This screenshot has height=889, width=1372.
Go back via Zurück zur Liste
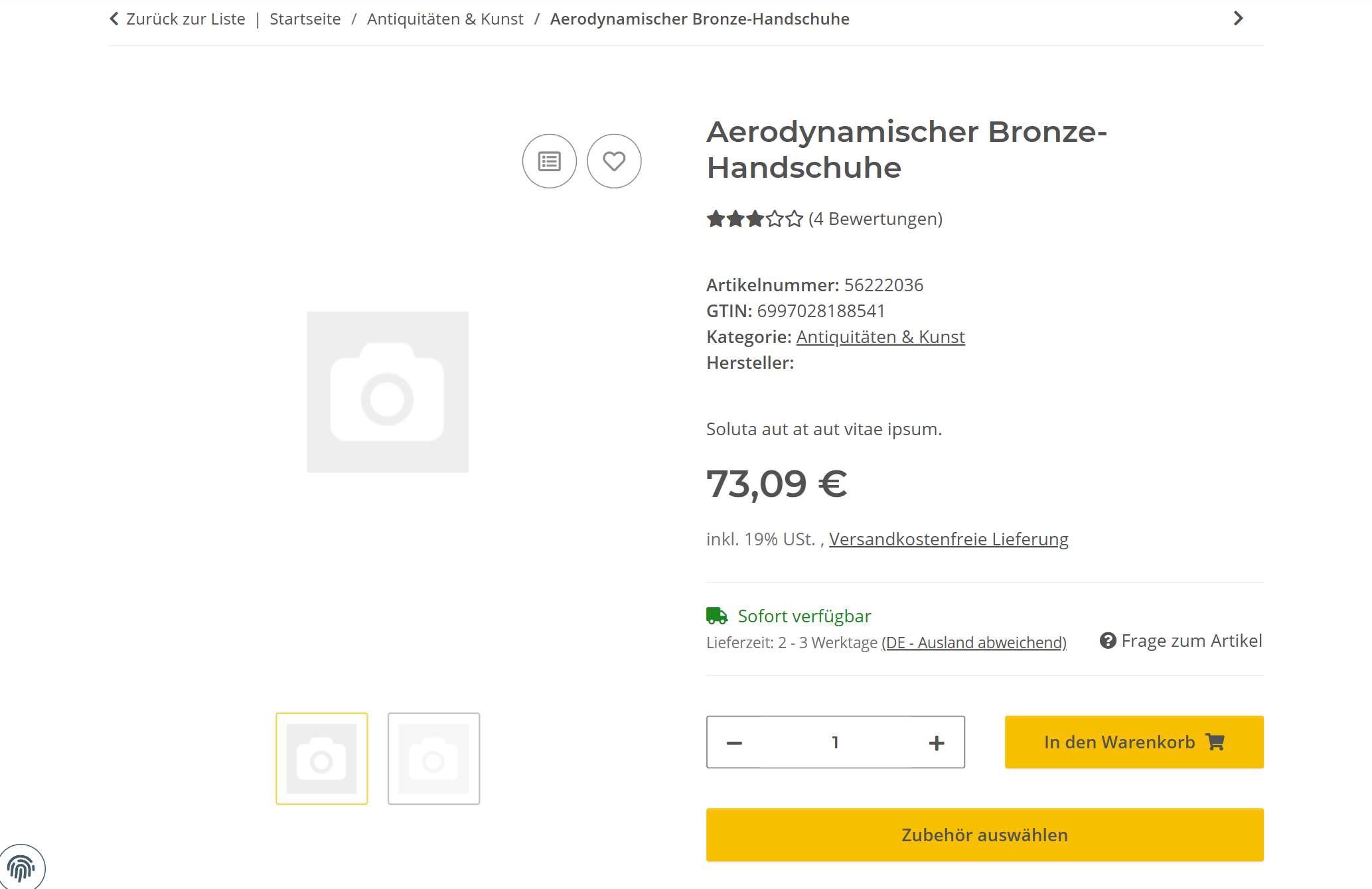(x=177, y=19)
